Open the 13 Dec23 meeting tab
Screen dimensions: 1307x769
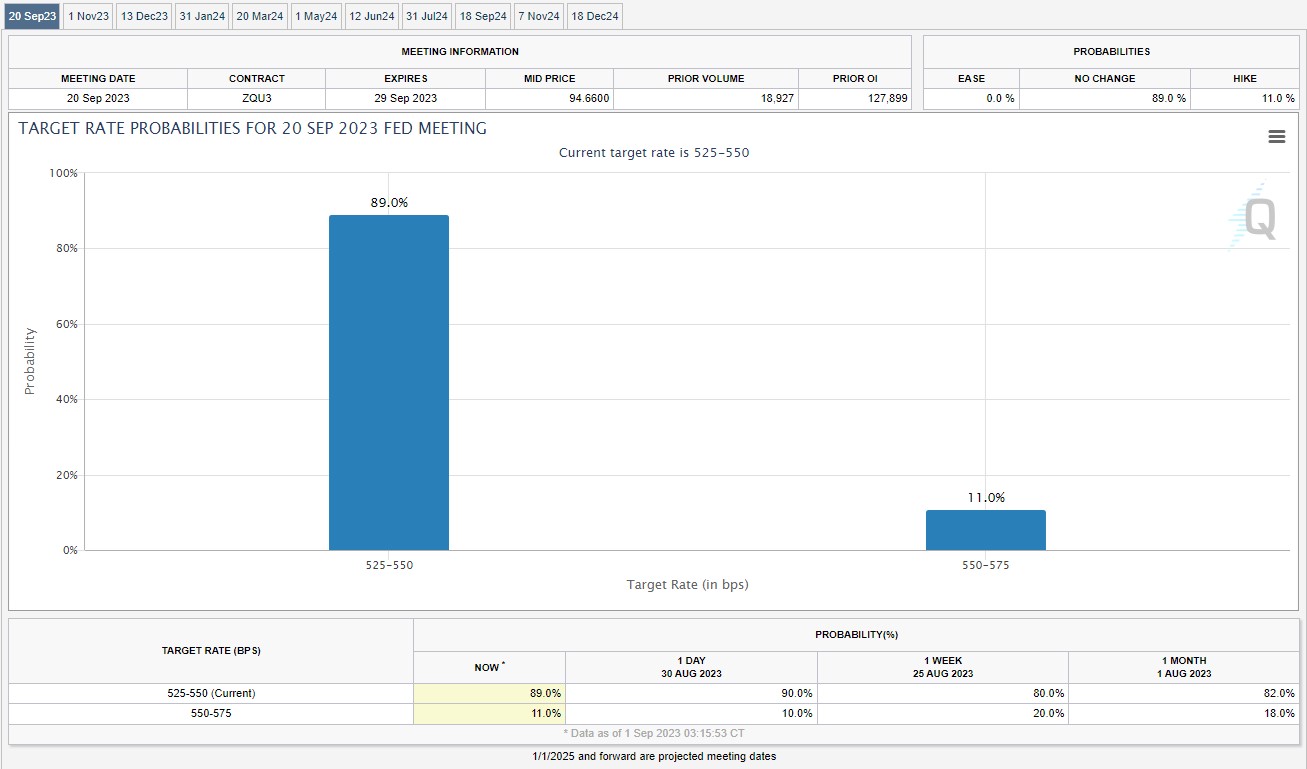(x=144, y=16)
